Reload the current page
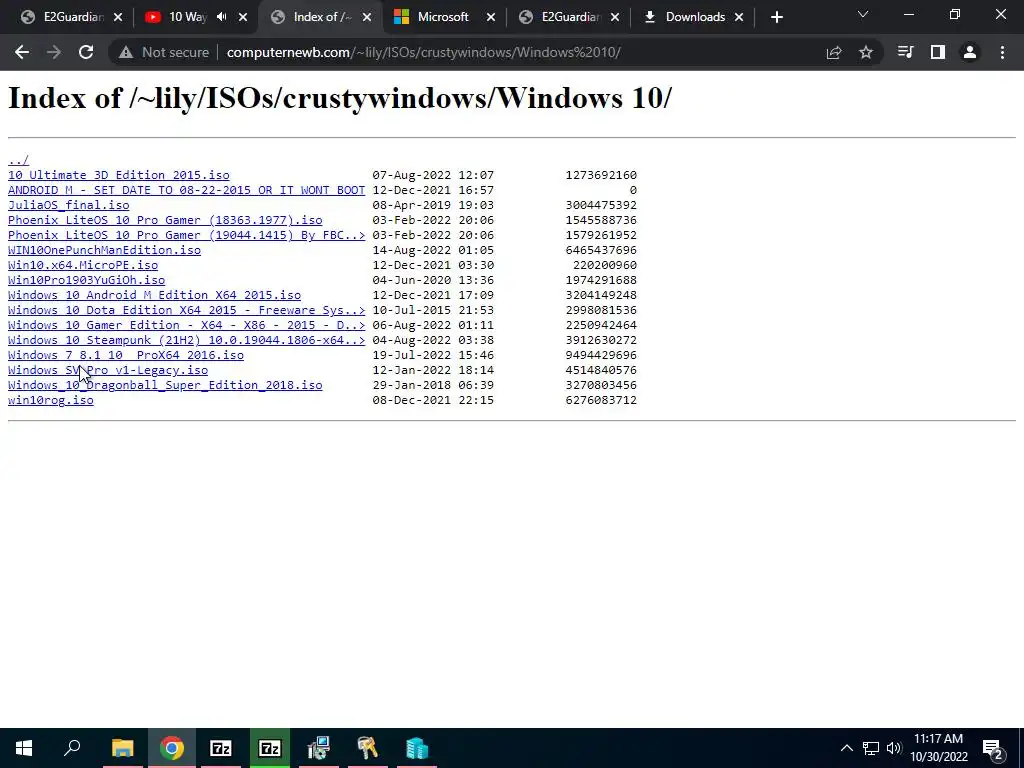 click(86, 52)
